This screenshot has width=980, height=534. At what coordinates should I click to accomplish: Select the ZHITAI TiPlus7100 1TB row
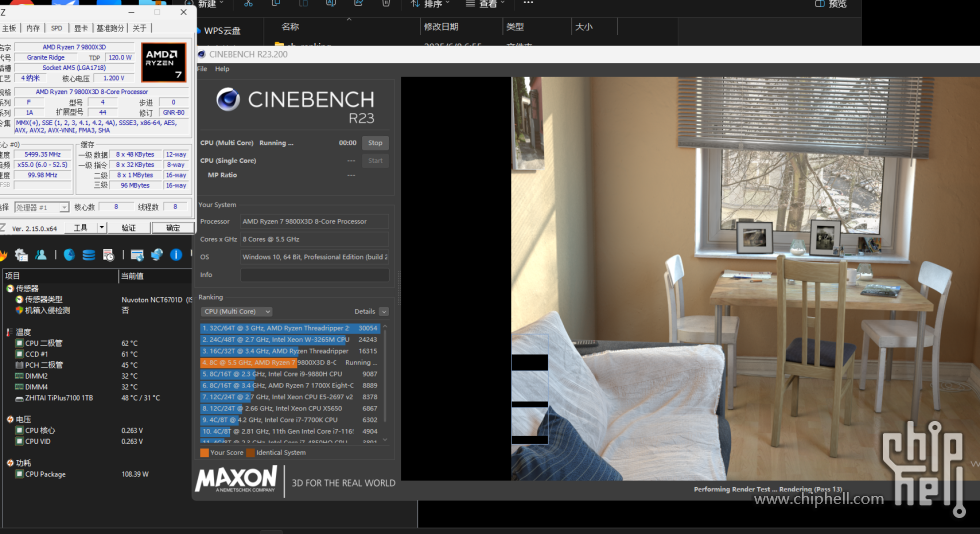96,398
